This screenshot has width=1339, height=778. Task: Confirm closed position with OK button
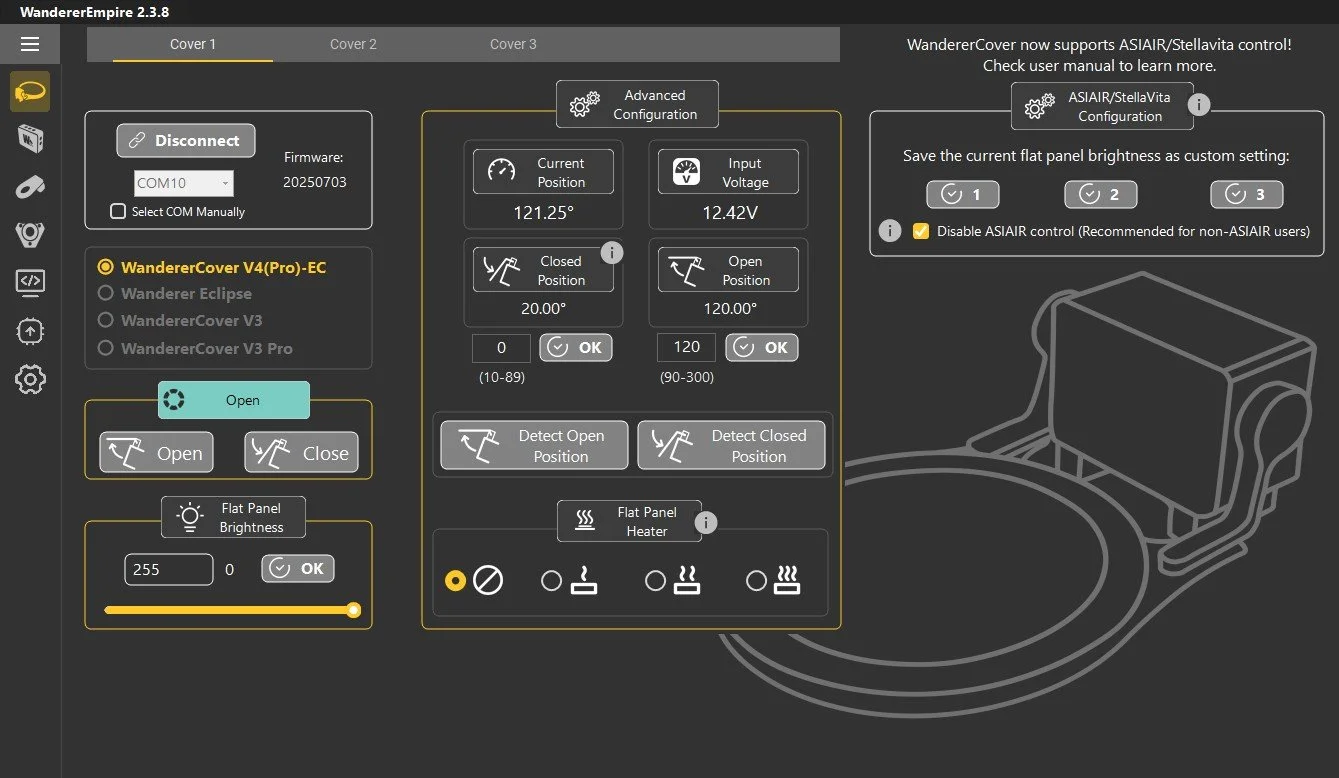coord(576,347)
